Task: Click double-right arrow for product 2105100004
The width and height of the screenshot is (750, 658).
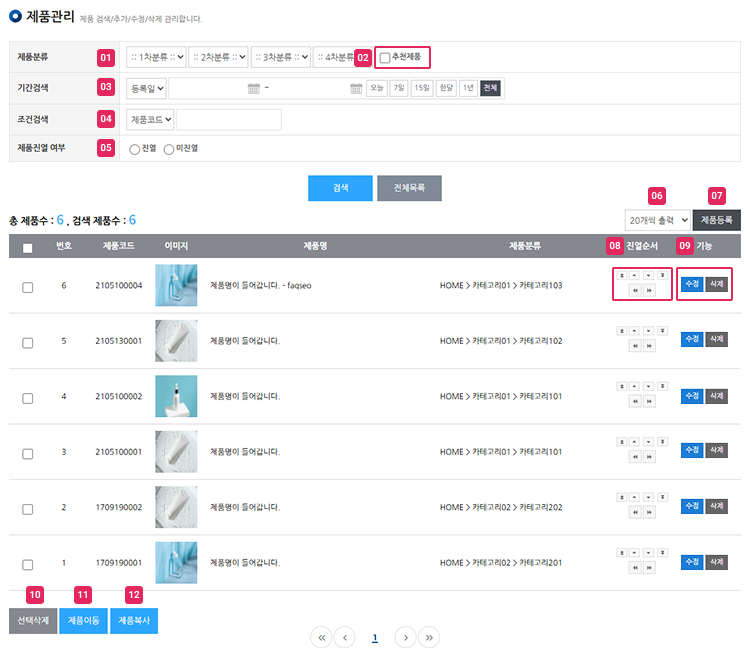Action: [x=649, y=290]
